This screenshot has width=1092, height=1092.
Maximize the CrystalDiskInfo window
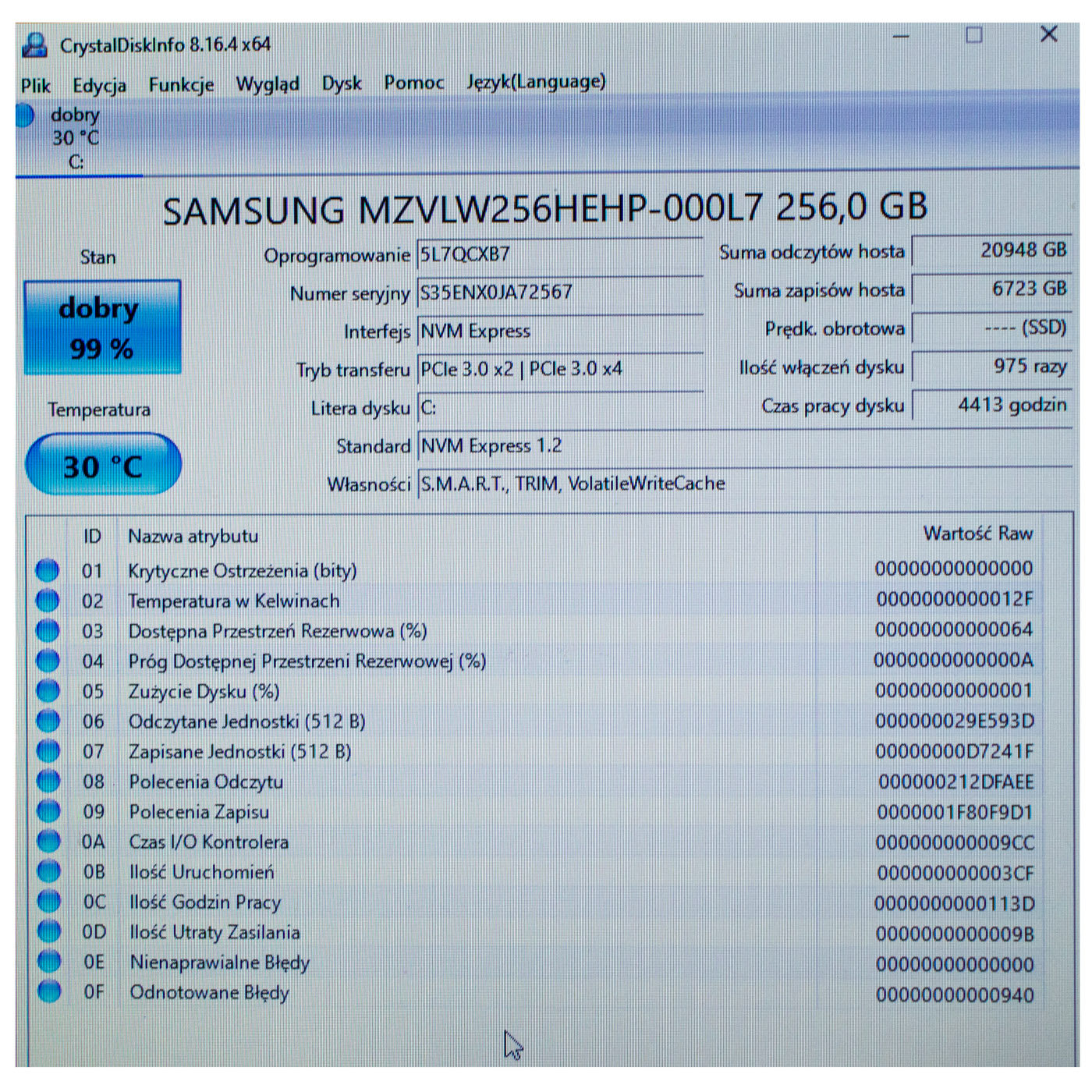click(x=974, y=35)
